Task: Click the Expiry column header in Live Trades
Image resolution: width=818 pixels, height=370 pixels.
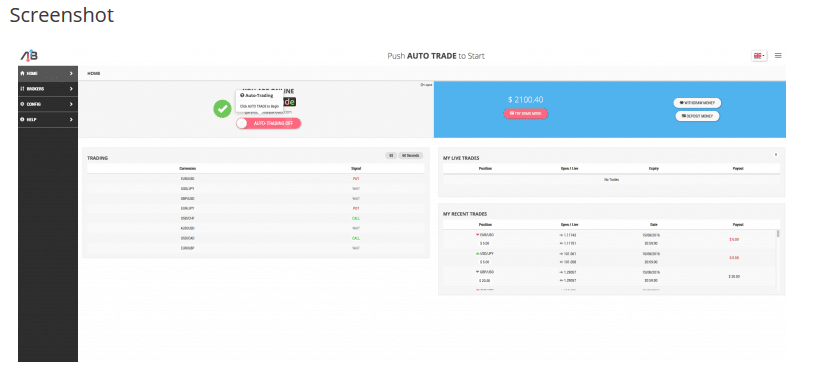Action: point(653,169)
